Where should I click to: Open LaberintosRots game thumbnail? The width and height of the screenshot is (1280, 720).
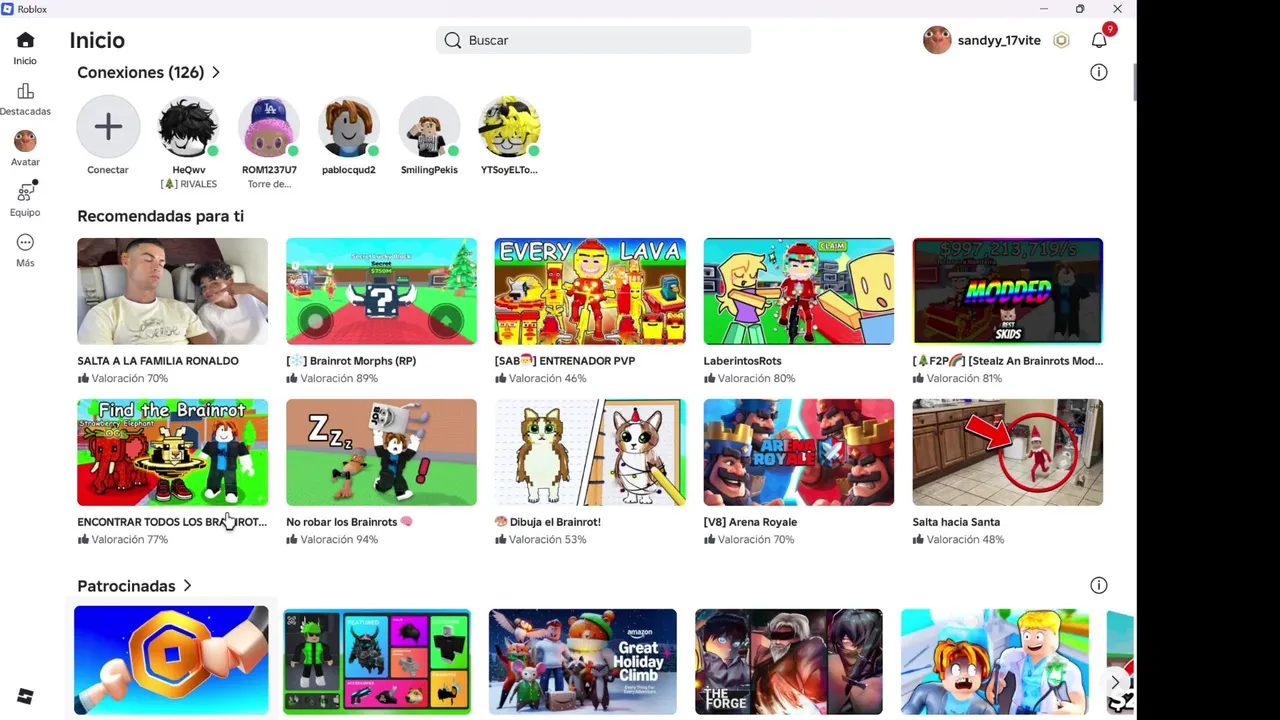point(798,291)
